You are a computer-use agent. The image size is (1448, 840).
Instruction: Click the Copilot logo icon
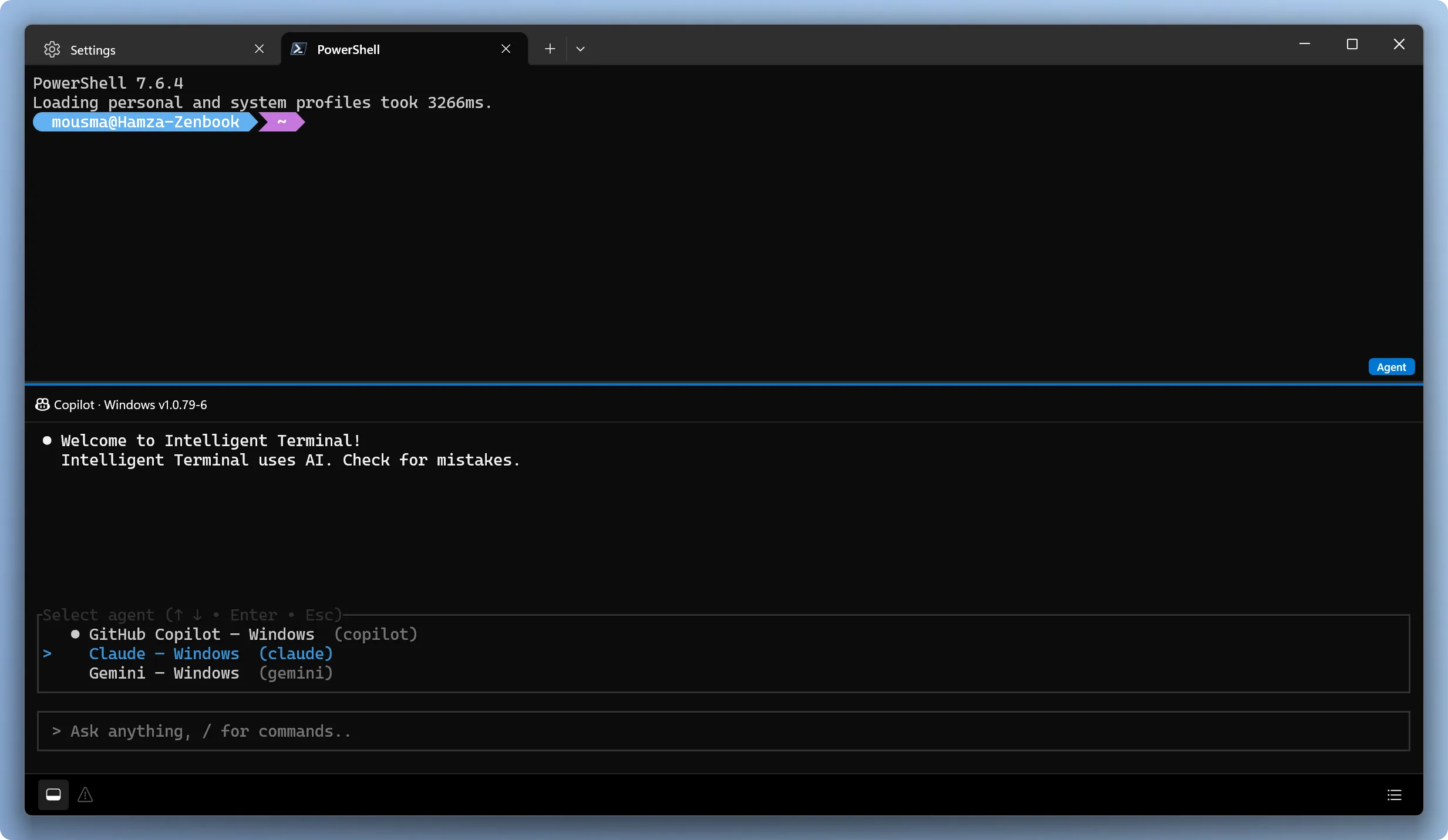click(x=42, y=404)
